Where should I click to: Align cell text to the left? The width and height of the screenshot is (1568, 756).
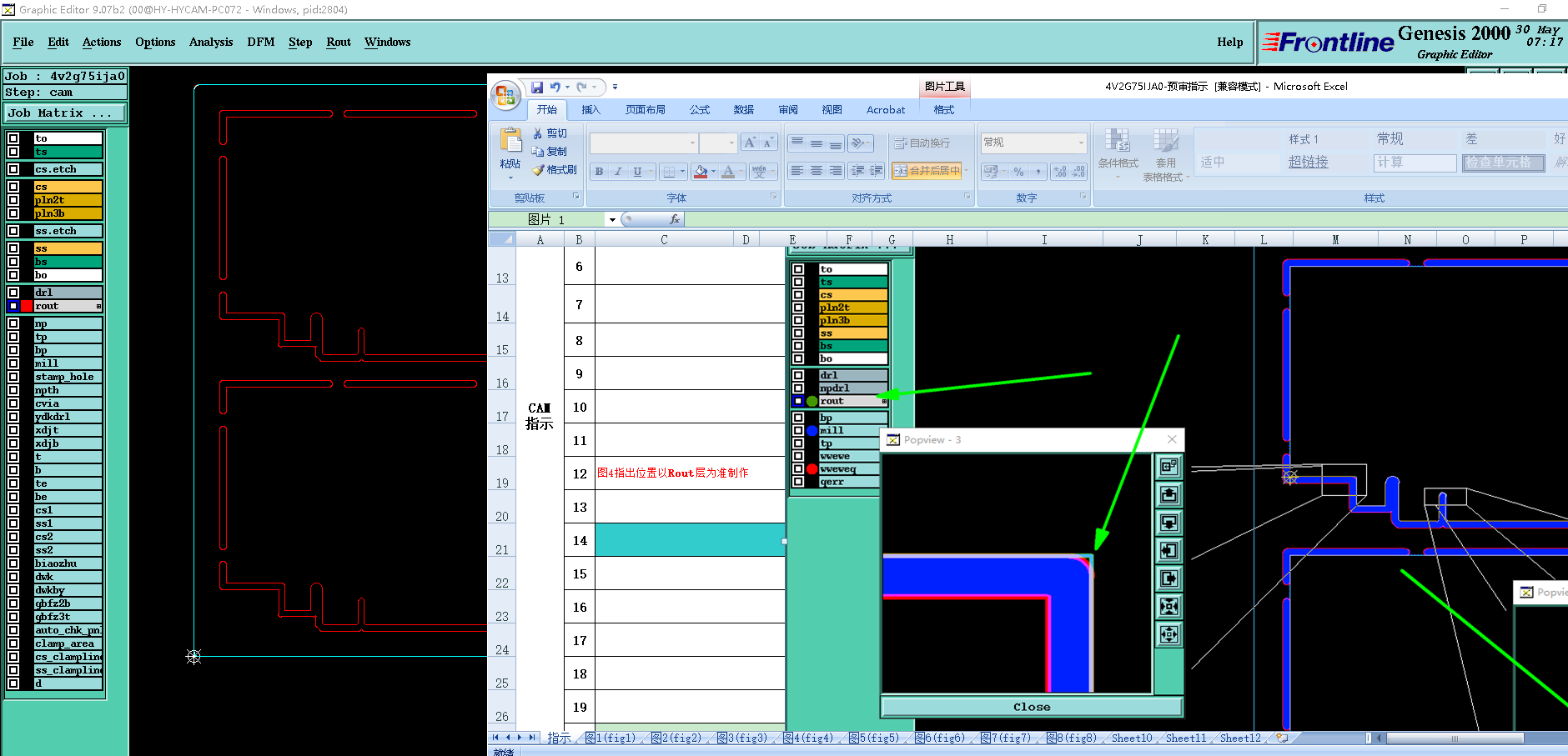click(x=797, y=171)
